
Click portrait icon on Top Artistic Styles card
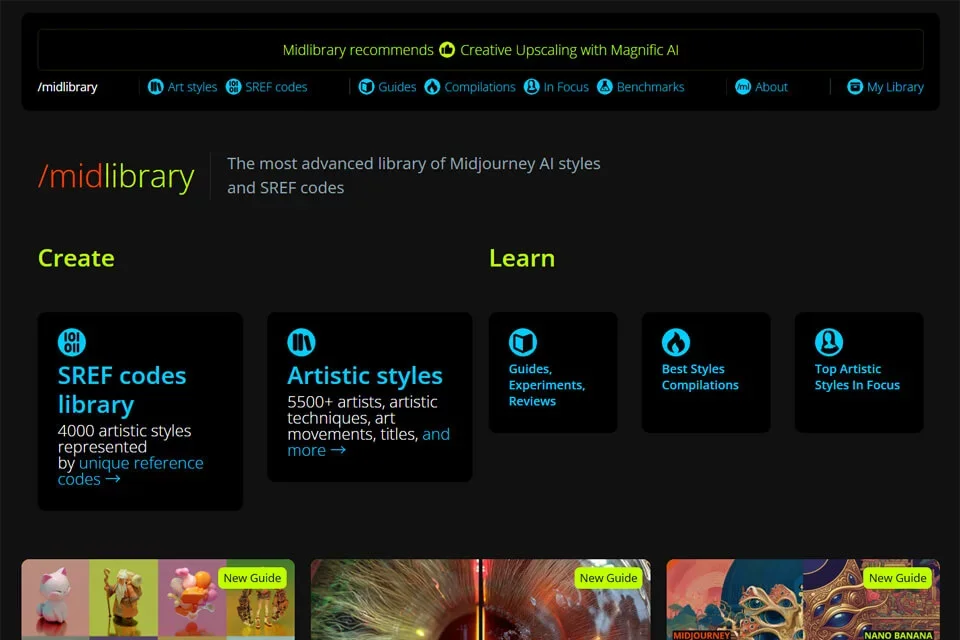click(829, 342)
